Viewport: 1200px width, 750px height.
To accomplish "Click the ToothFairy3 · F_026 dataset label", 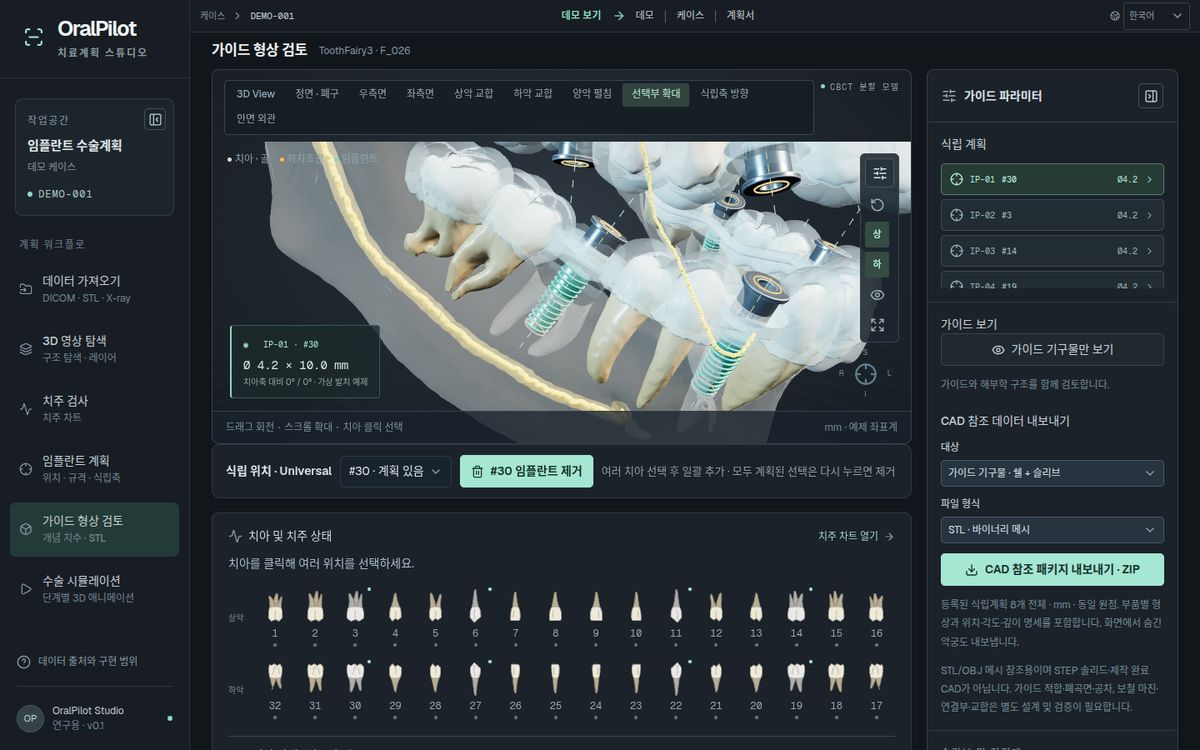I will point(364,50).
